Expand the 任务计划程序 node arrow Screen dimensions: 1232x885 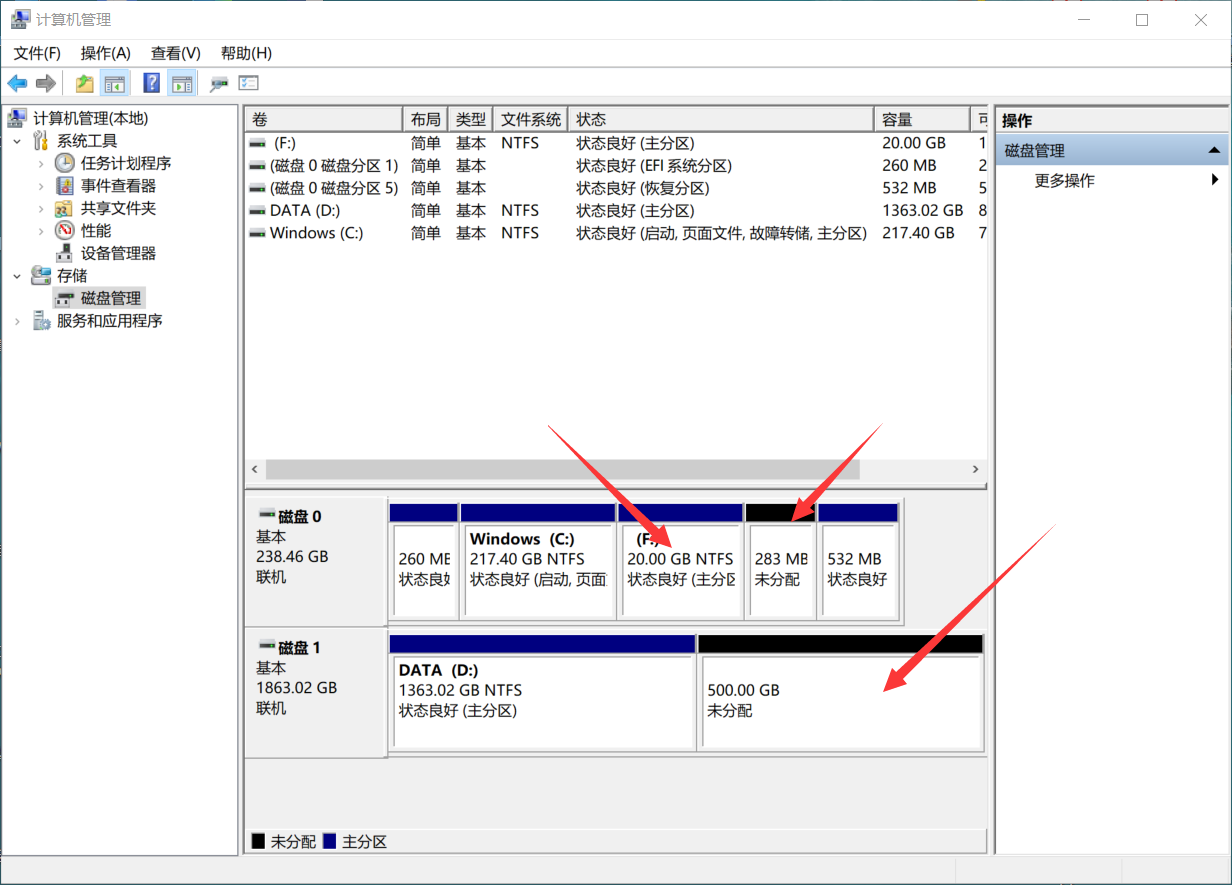(41, 163)
